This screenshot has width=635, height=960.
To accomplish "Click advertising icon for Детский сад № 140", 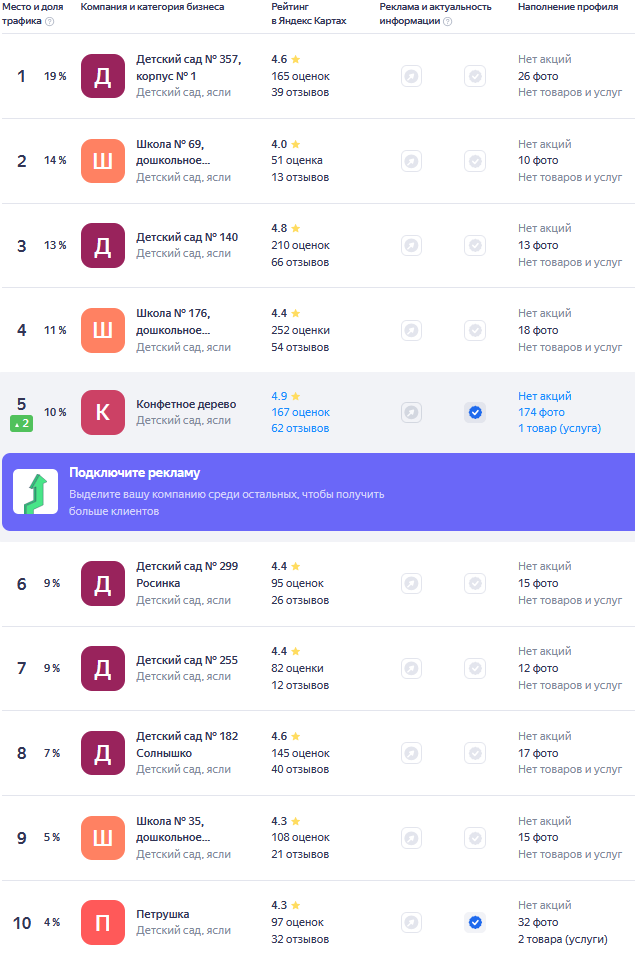I will 411,245.
